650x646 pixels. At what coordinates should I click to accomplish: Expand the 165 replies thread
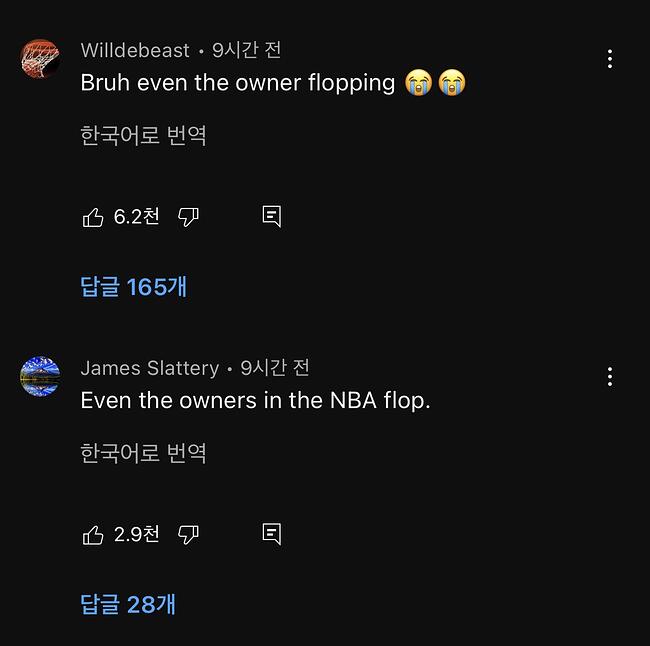coord(134,287)
